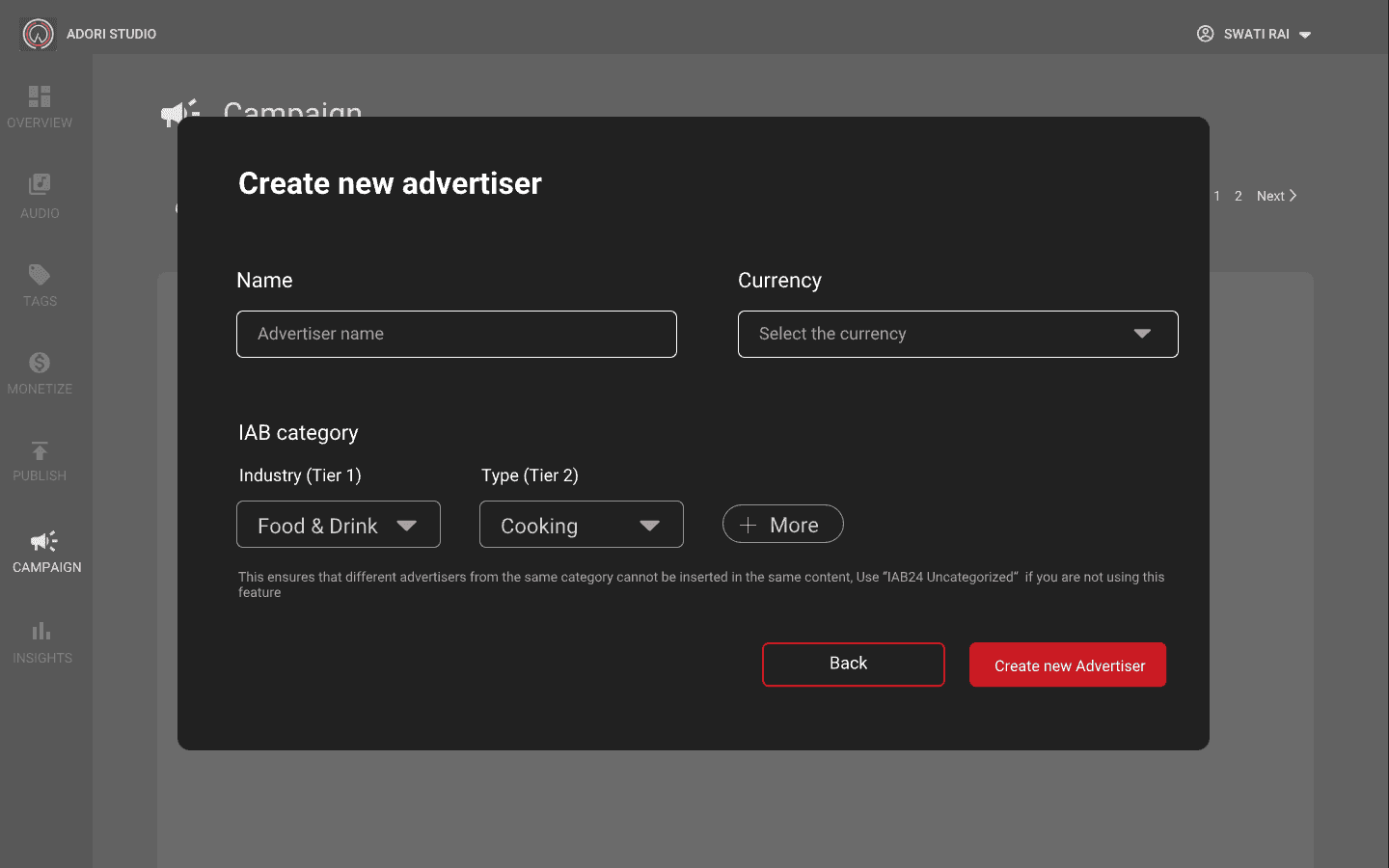
Task: Expand the Select the currency dropdown
Action: [x=958, y=334]
